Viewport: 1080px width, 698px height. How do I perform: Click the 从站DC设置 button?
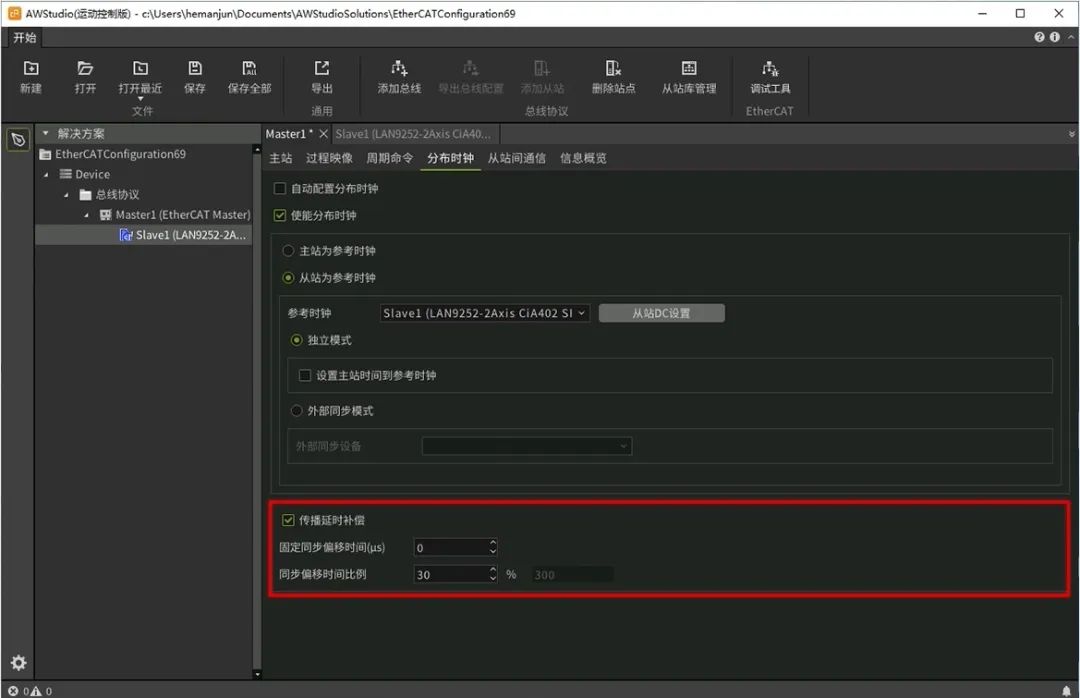(x=661, y=313)
